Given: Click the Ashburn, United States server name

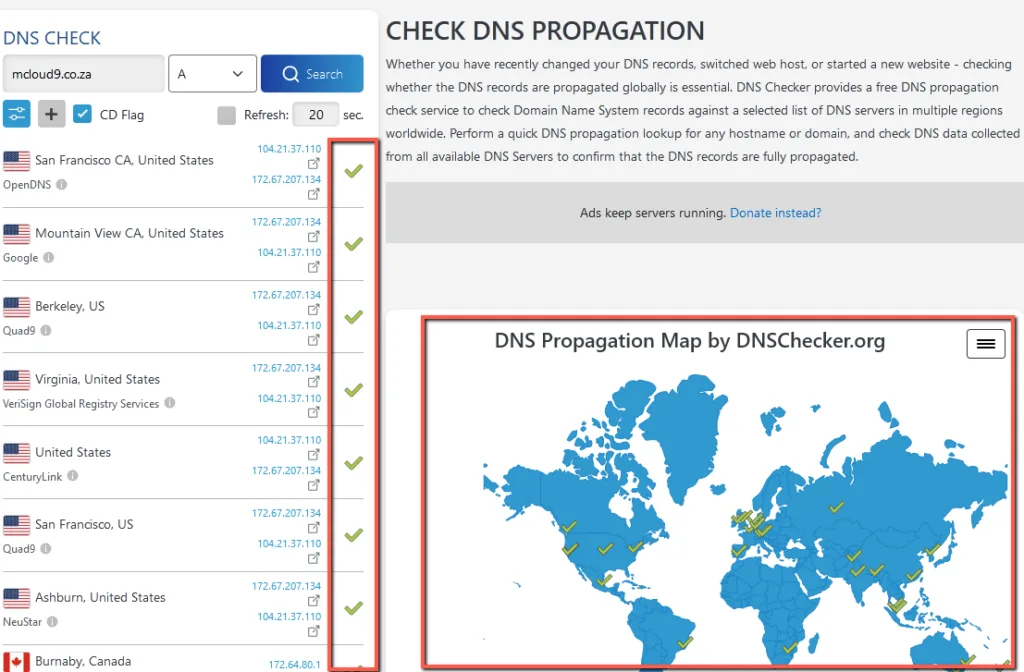Looking at the screenshot, I should (x=100, y=598).
